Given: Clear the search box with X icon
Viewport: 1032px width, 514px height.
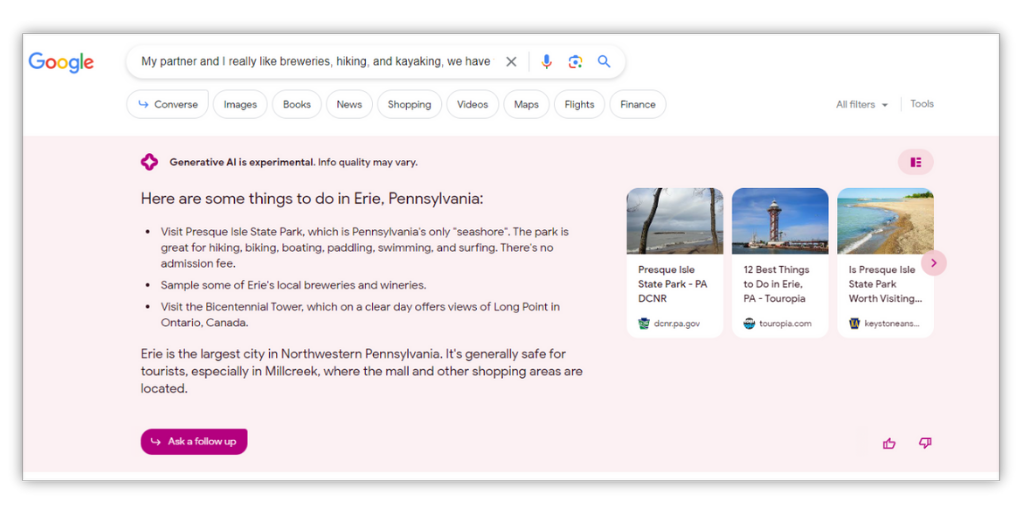Looking at the screenshot, I should (x=511, y=62).
